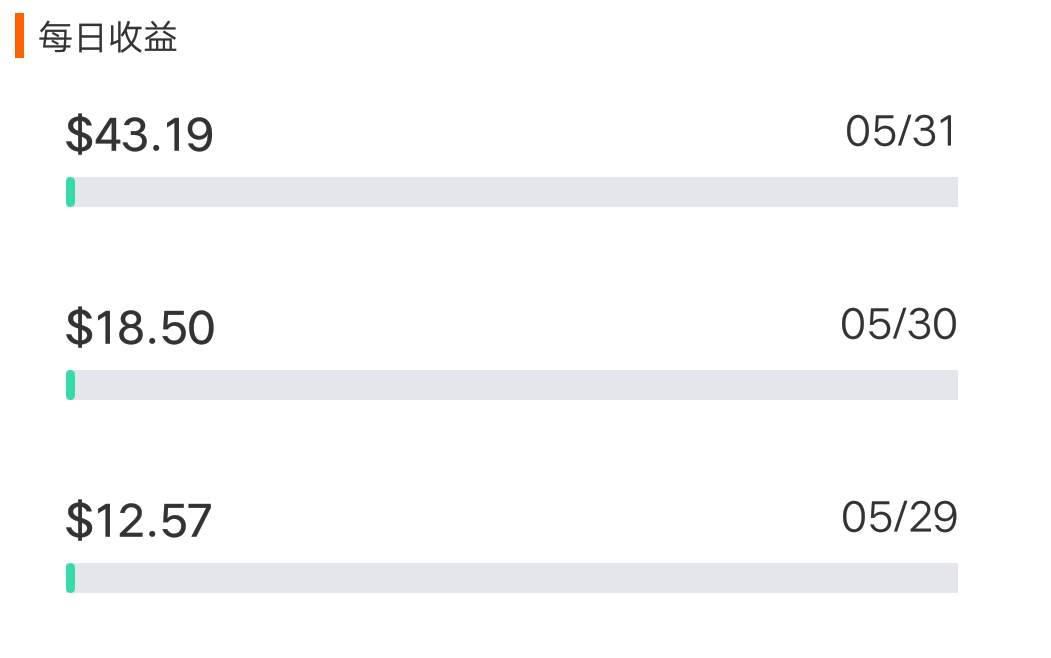The image size is (1051, 658).
Task: Click the green fill on 05/29 bar
Action: [70, 578]
